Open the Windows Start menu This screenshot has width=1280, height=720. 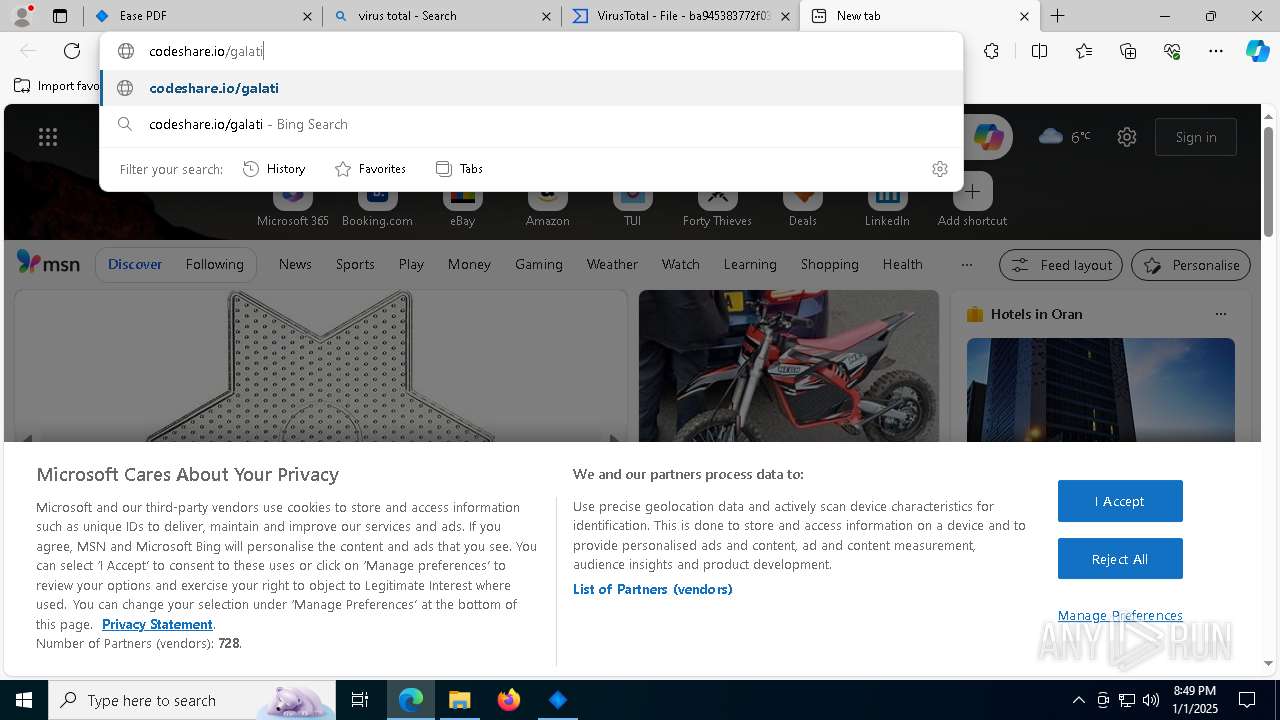(x=24, y=700)
